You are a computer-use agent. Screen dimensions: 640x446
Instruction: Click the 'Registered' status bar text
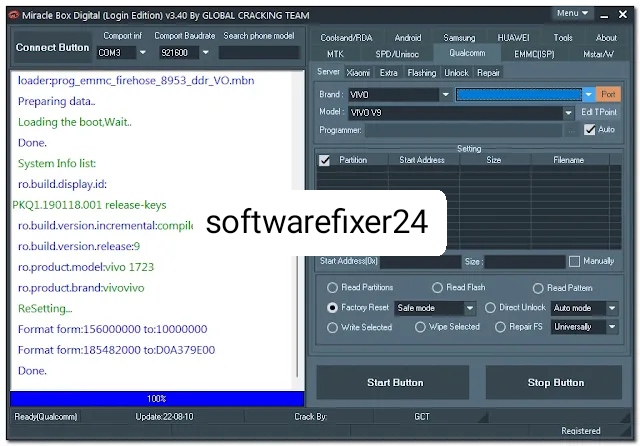point(580,431)
